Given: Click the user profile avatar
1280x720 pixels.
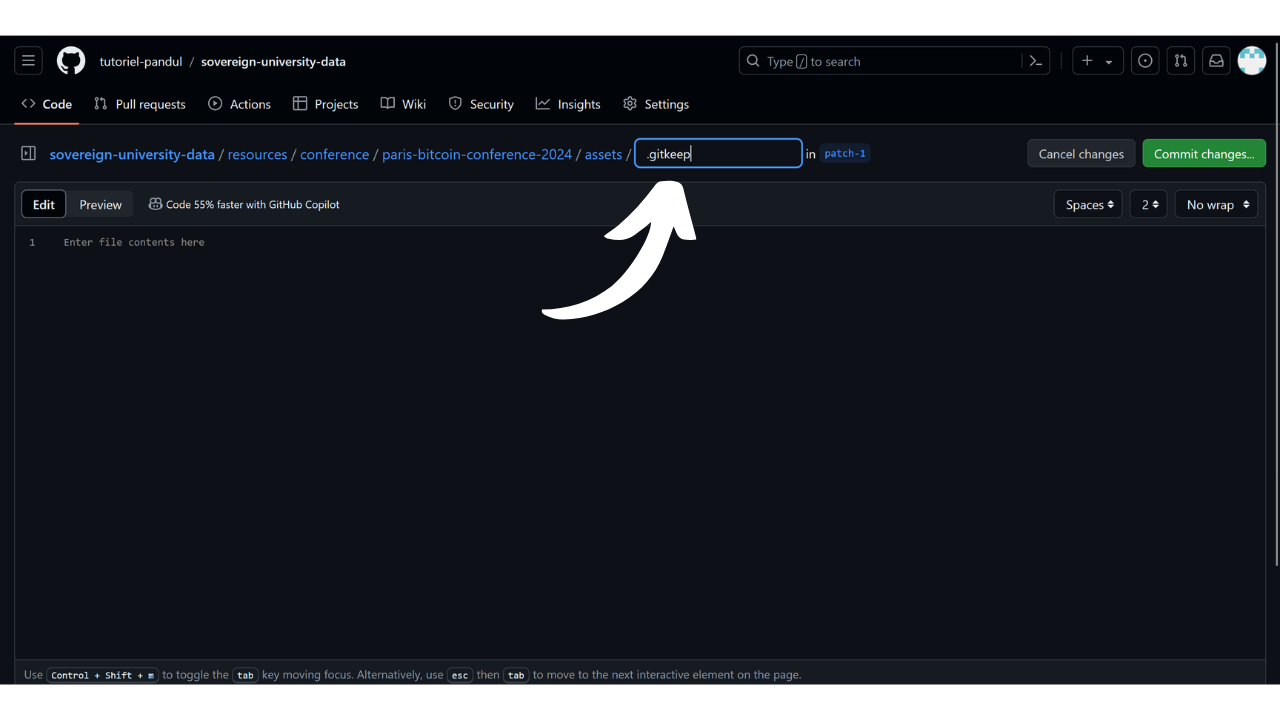Looking at the screenshot, I should tap(1252, 61).
